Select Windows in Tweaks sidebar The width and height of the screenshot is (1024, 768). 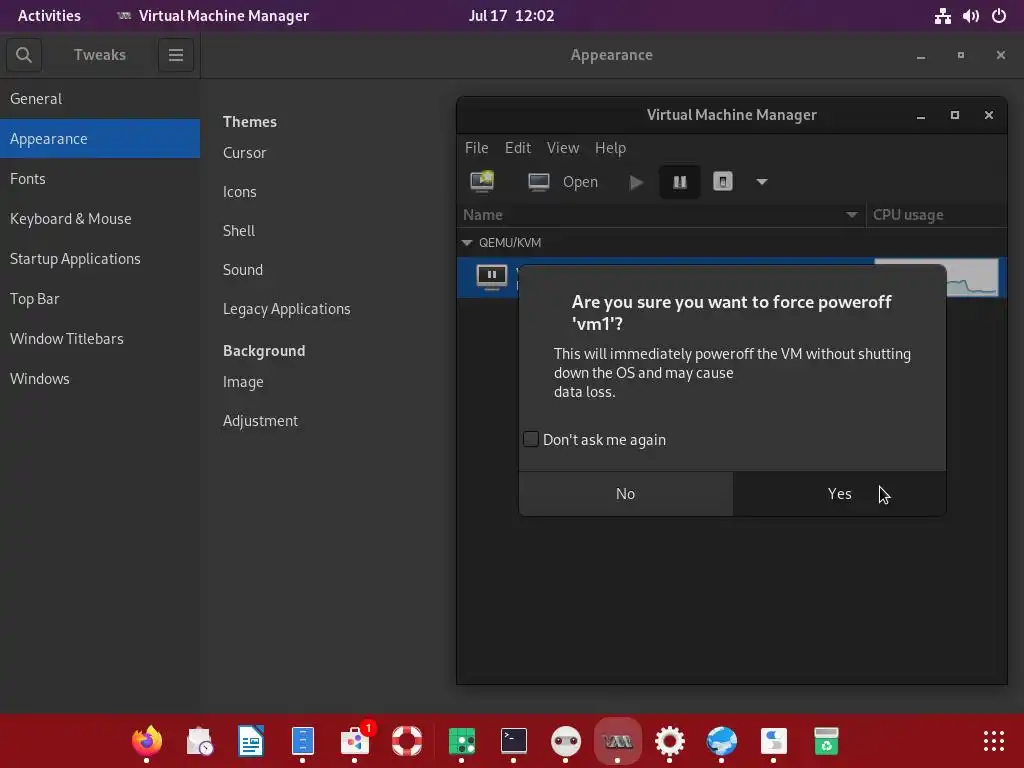point(100,379)
